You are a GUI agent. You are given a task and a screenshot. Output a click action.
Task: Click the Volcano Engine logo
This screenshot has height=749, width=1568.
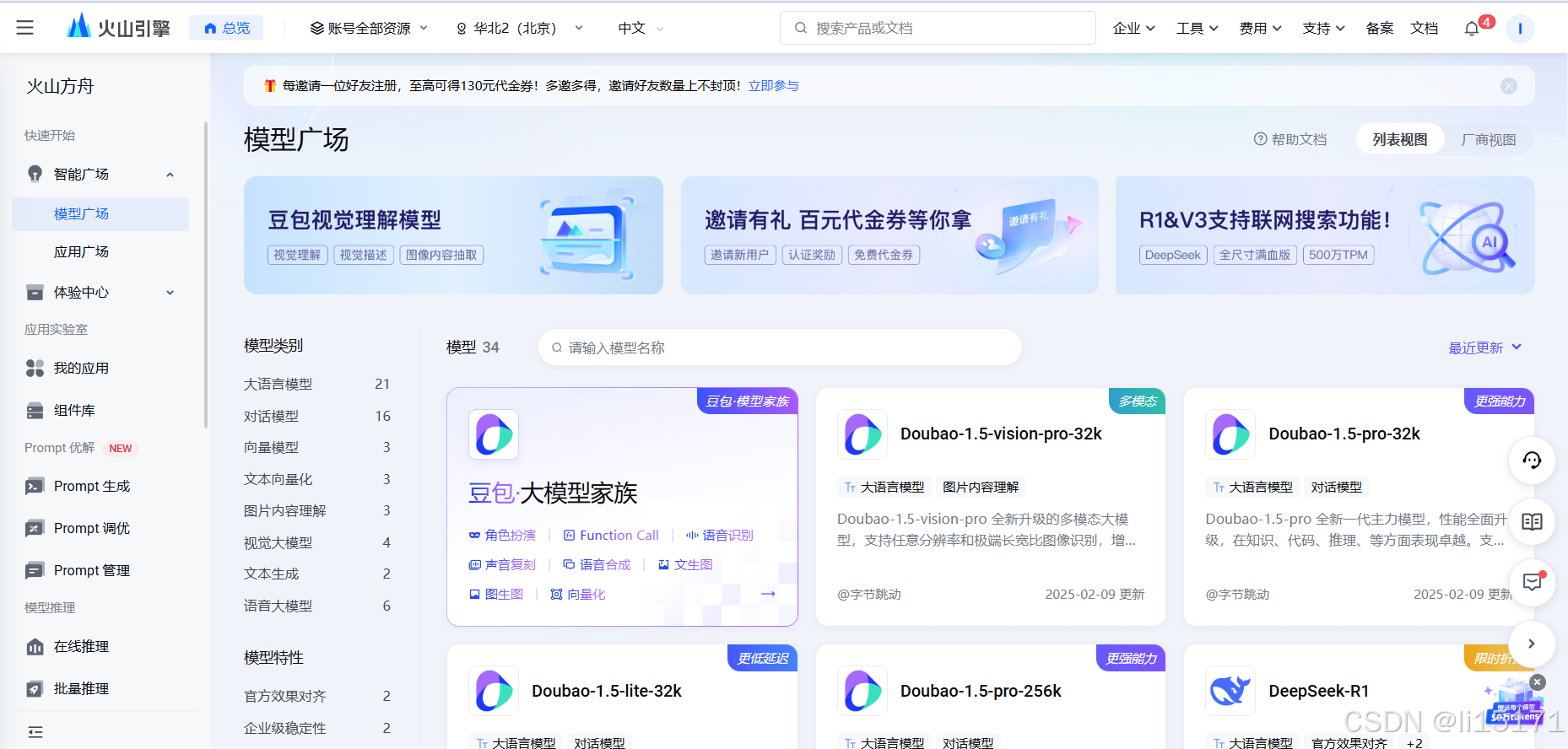point(118,27)
